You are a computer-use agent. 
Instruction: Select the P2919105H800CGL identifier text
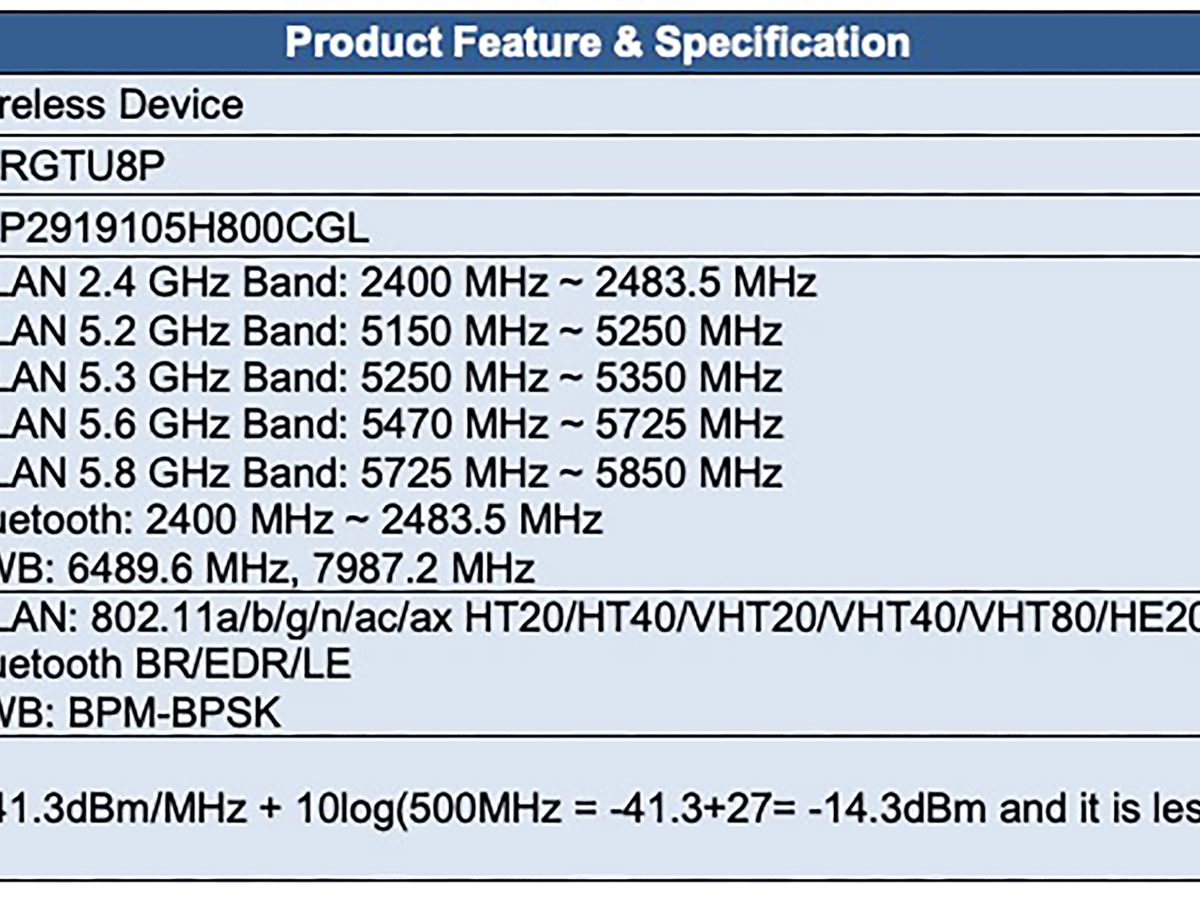coord(184,230)
